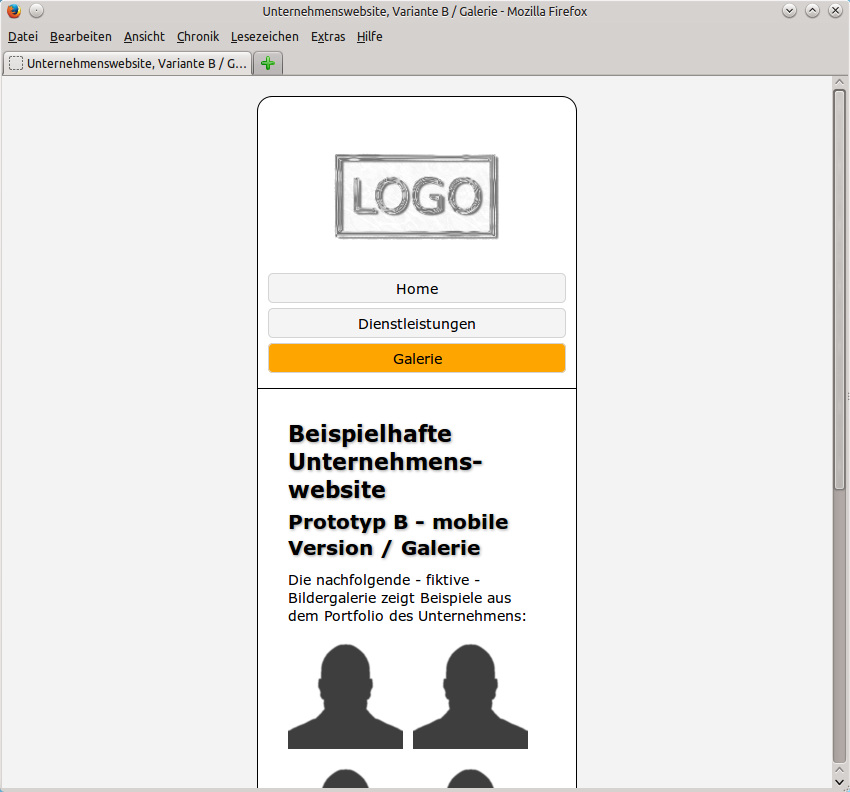Click the first portrait silhouette thumbnail
The height and width of the screenshot is (792, 850).
[345, 696]
